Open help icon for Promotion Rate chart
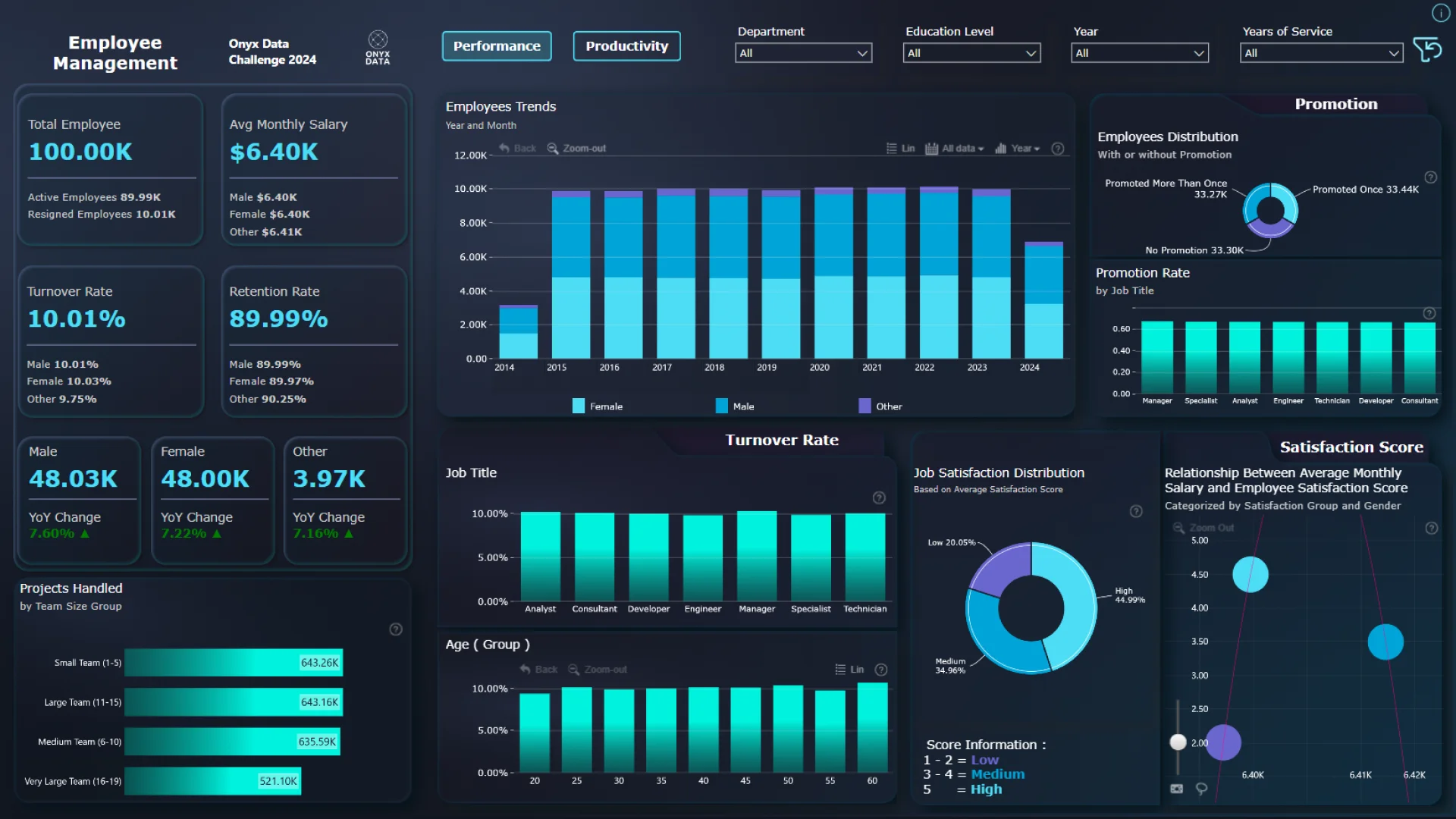The width and height of the screenshot is (1456, 819). (x=1429, y=313)
